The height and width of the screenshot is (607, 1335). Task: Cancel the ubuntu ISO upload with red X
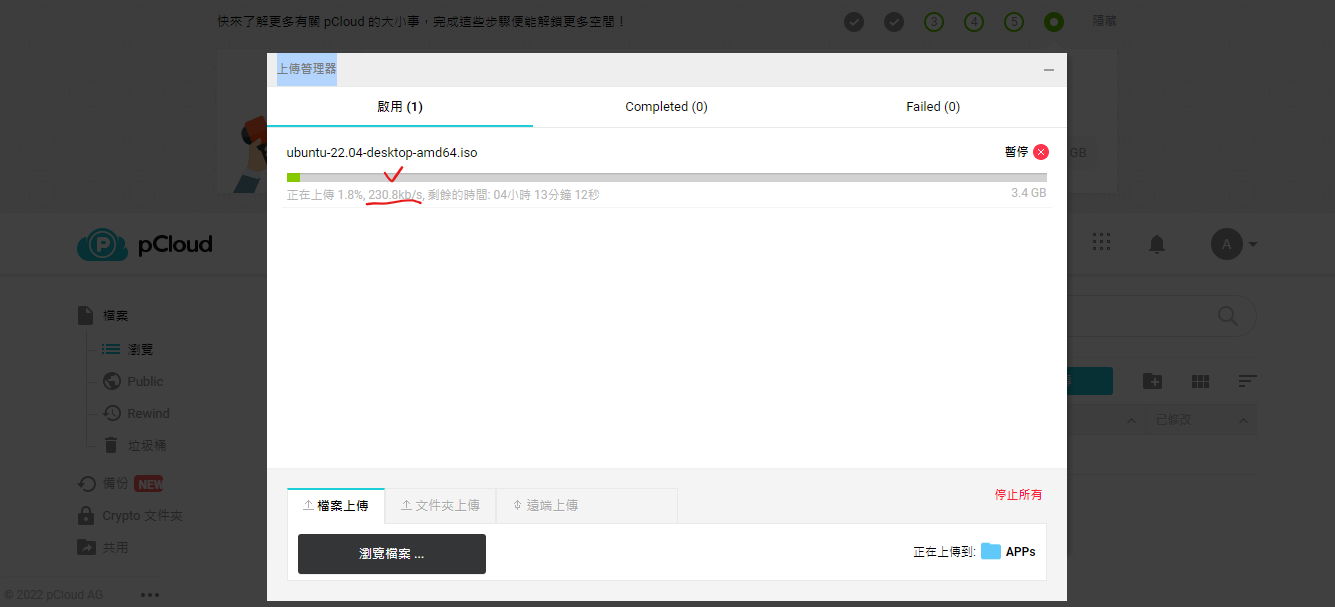1040,152
